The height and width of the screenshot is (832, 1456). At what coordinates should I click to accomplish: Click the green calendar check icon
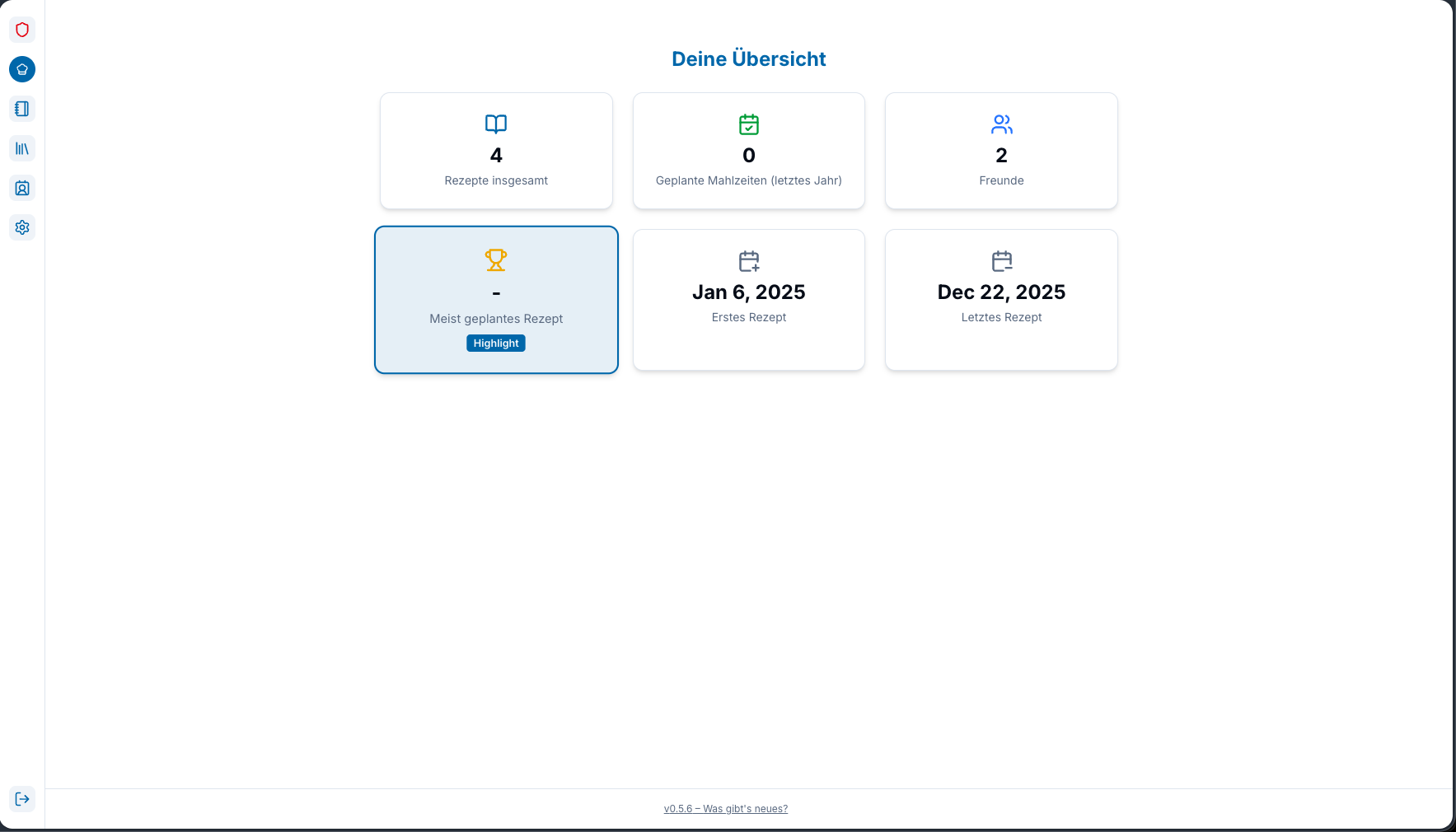(749, 124)
